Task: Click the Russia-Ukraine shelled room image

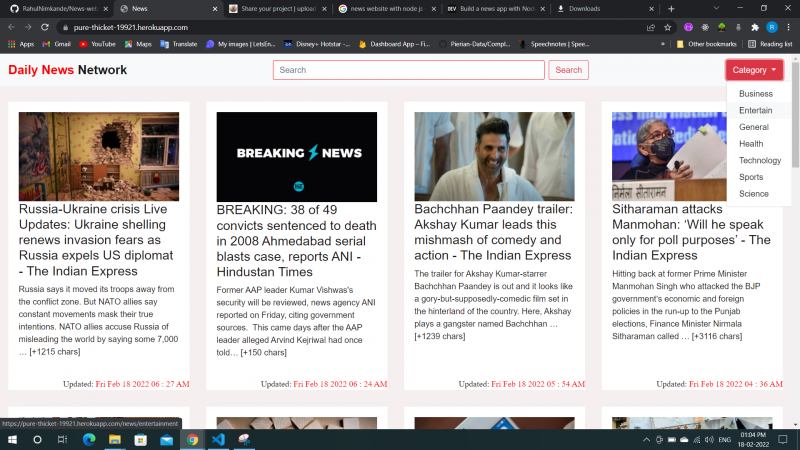Action: click(x=99, y=156)
